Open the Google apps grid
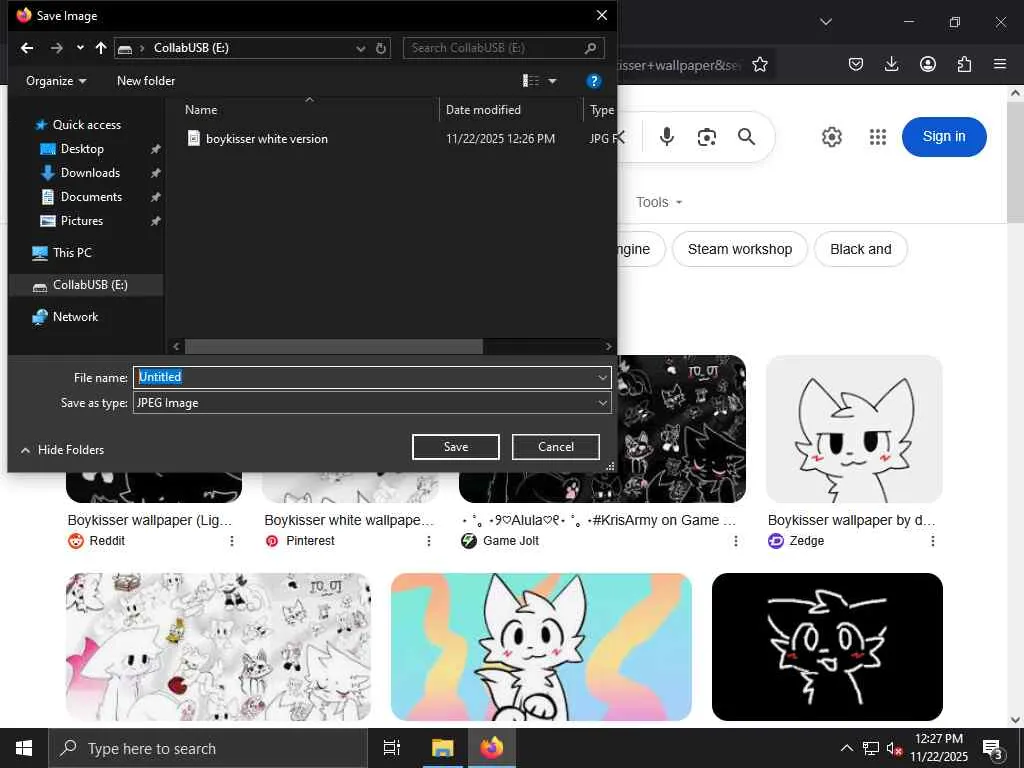 pos(878,137)
